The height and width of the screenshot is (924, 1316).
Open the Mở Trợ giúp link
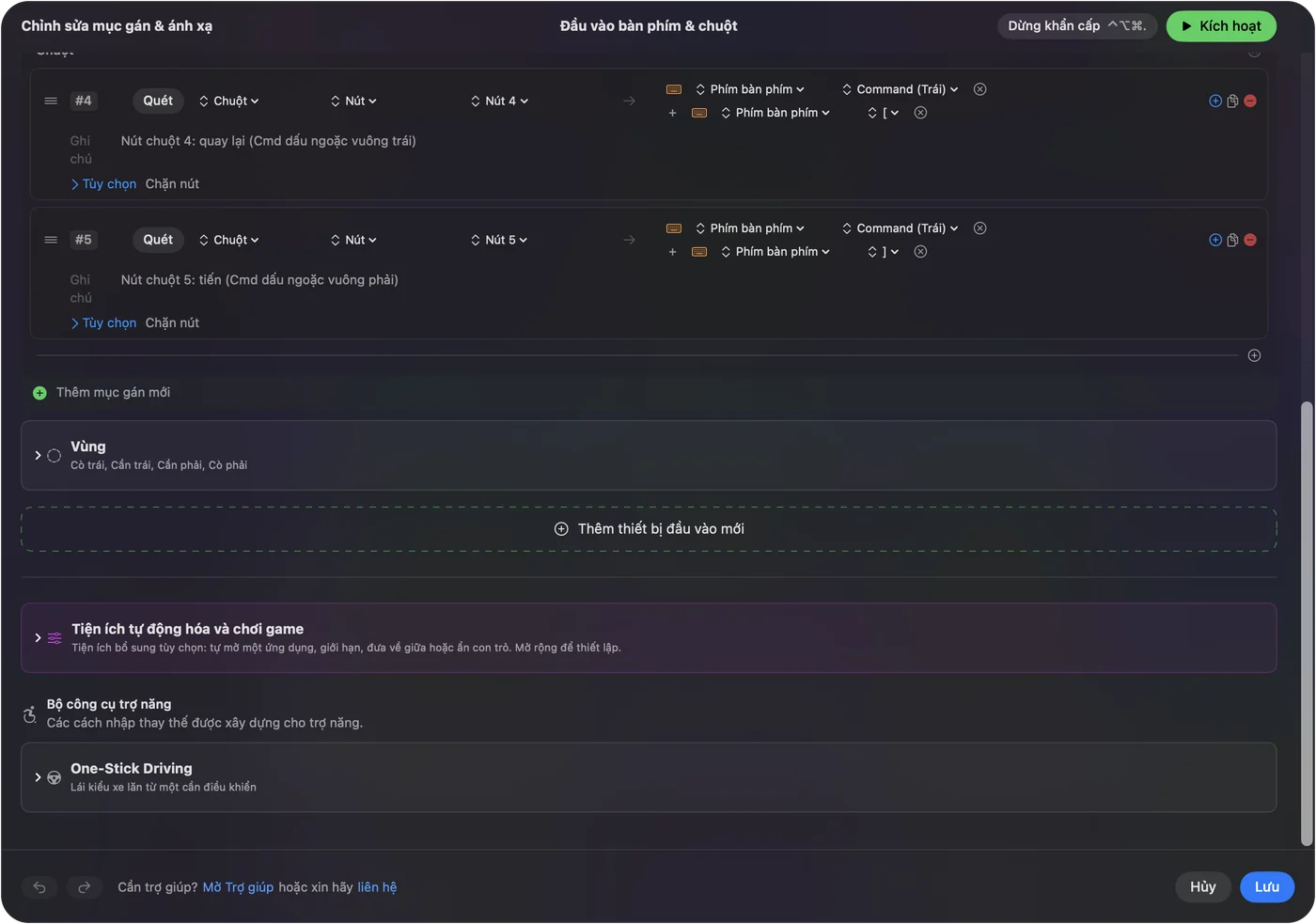tap(238, 887)
